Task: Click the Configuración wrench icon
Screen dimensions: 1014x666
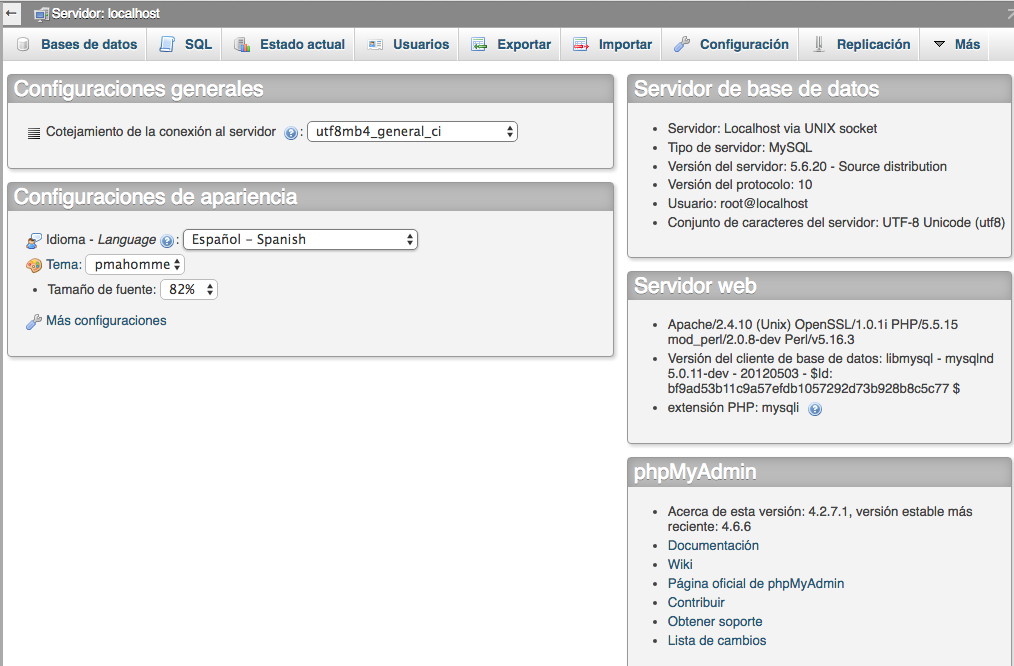Action: [682, 44]
